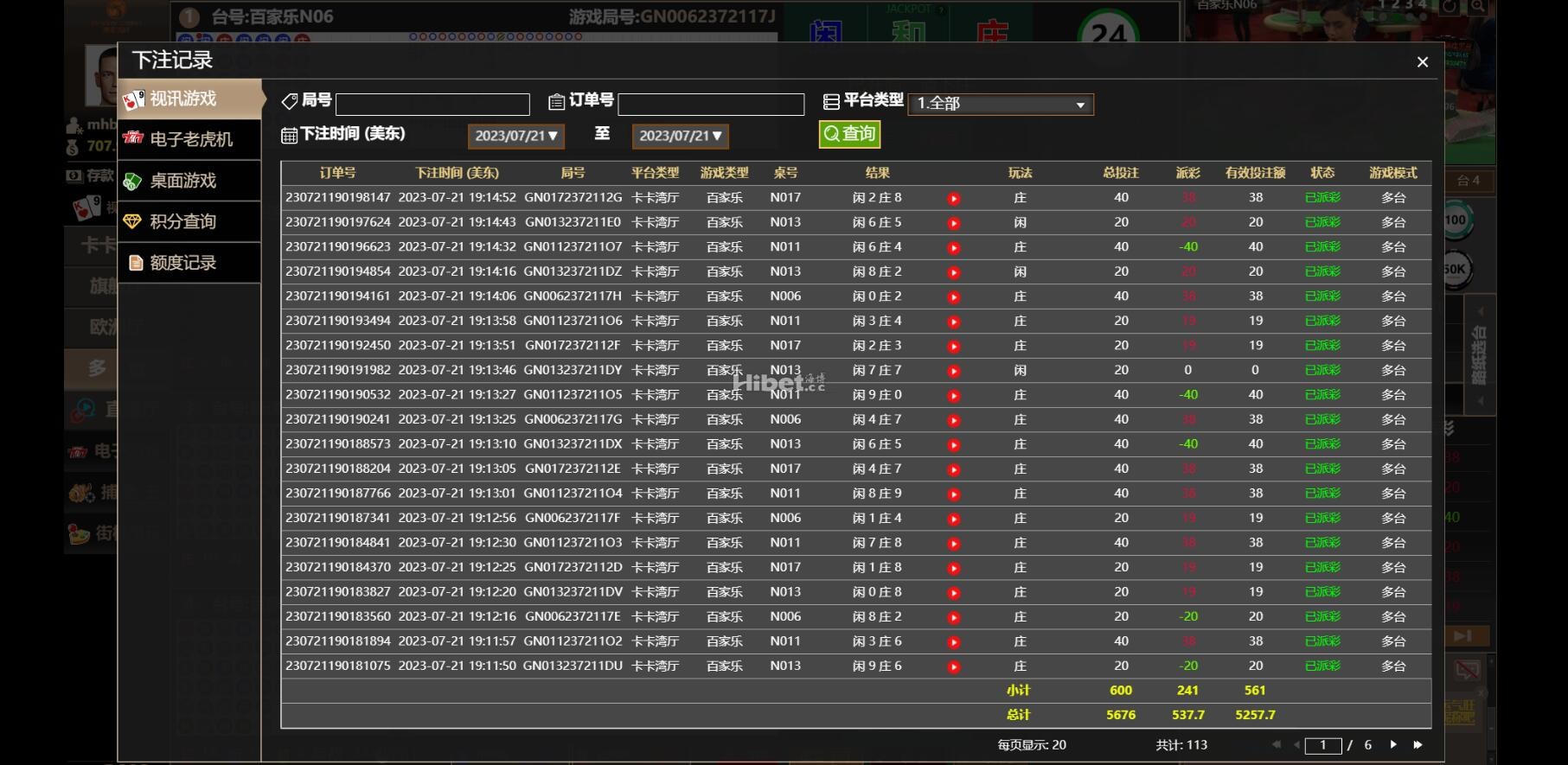Screen dimensions: 1568x765
Task: Go to first page arrow
Action: click(1276, 745)
